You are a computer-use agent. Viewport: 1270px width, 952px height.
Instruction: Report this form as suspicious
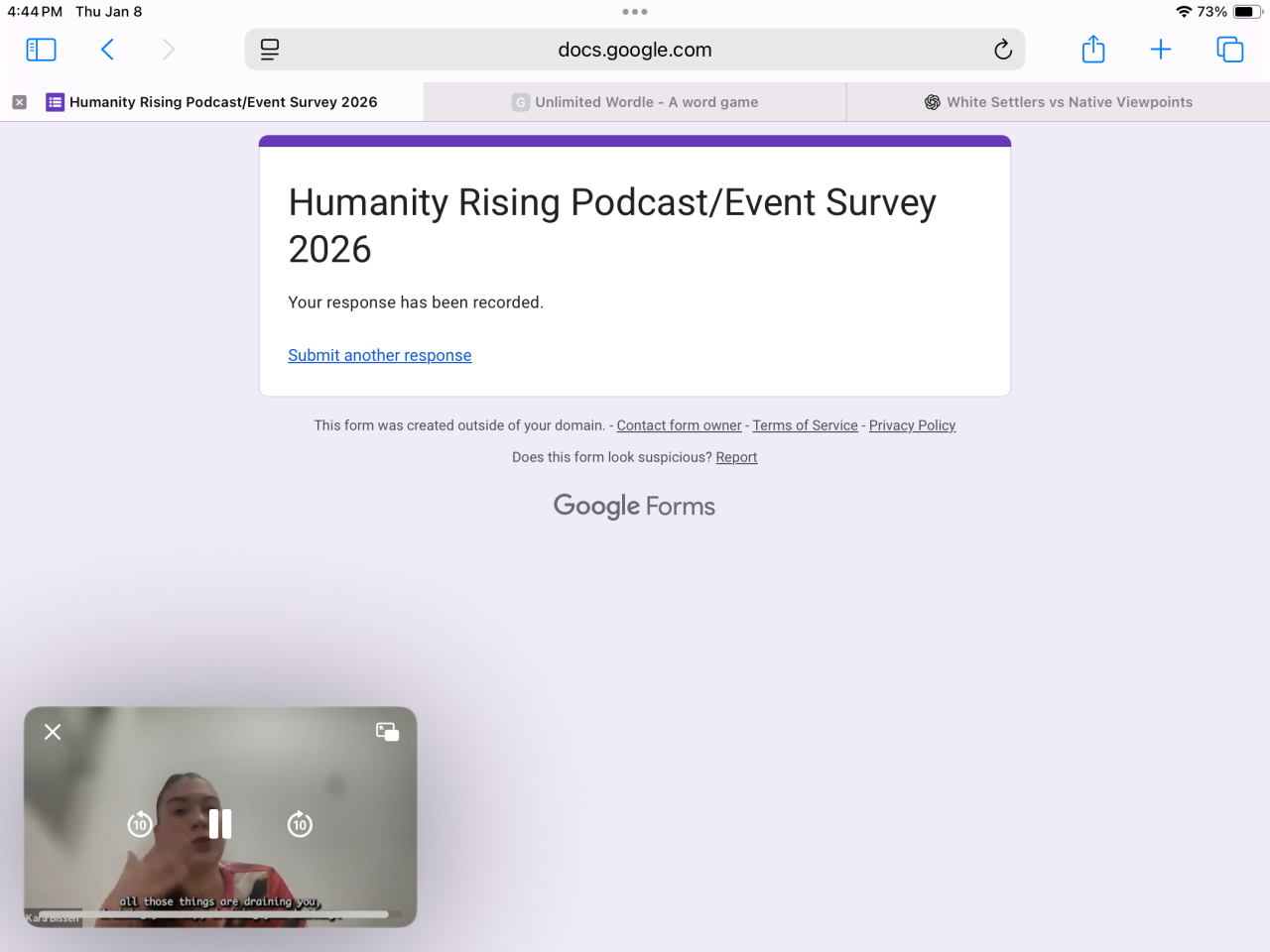[x=736, y=457]
